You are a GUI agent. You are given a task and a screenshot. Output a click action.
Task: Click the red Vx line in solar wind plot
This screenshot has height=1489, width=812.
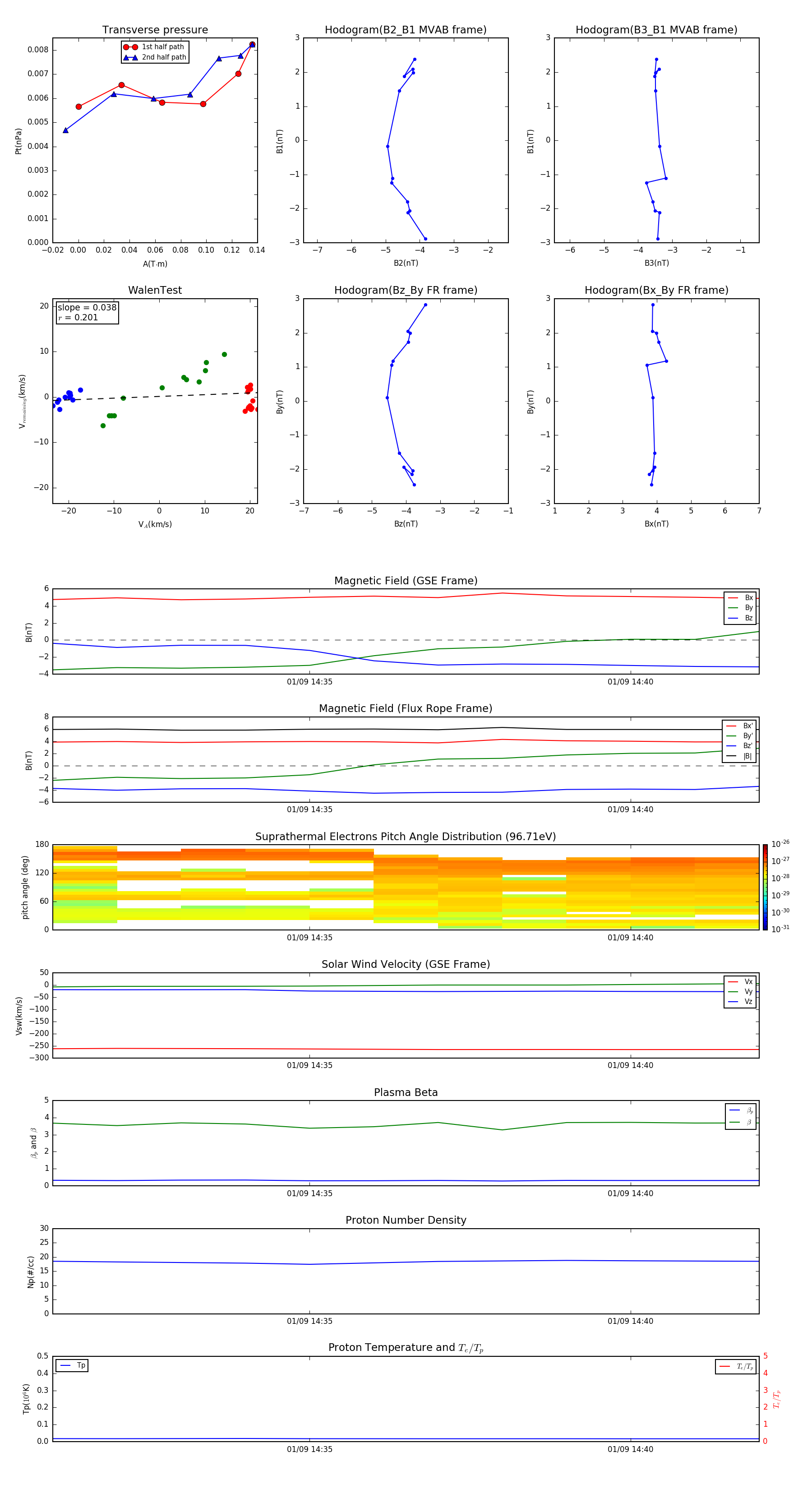[x=406, y=1049]
